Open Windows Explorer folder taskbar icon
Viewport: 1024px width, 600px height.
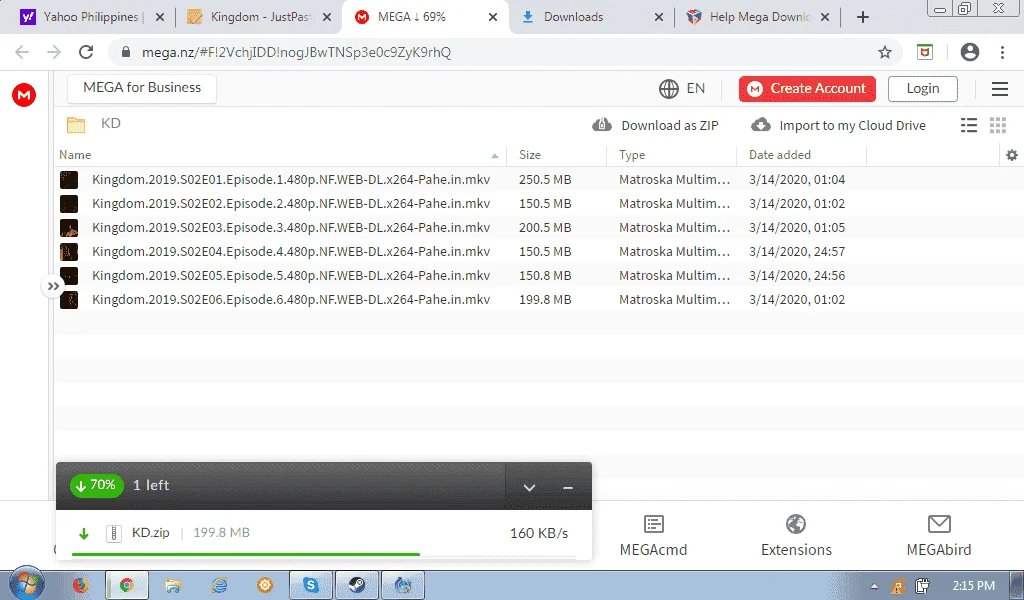pos(172,585)
